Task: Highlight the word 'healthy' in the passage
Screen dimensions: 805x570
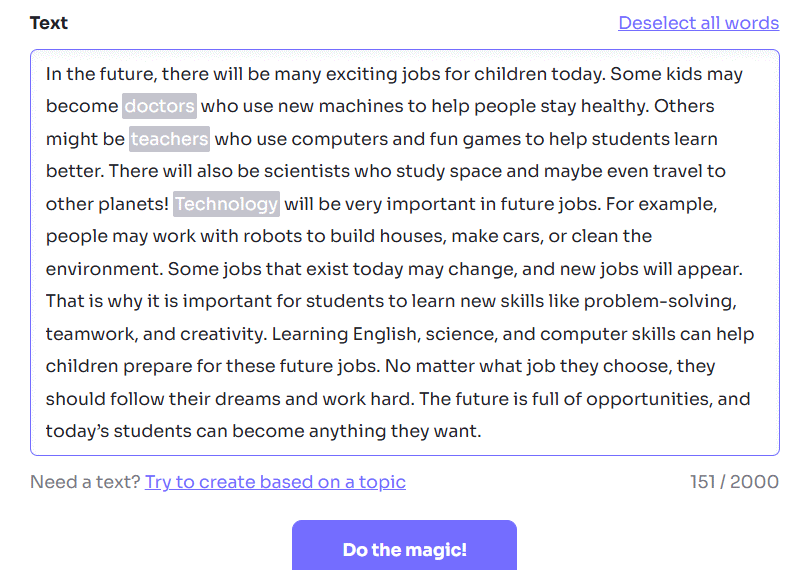Action: coord(607,106)
